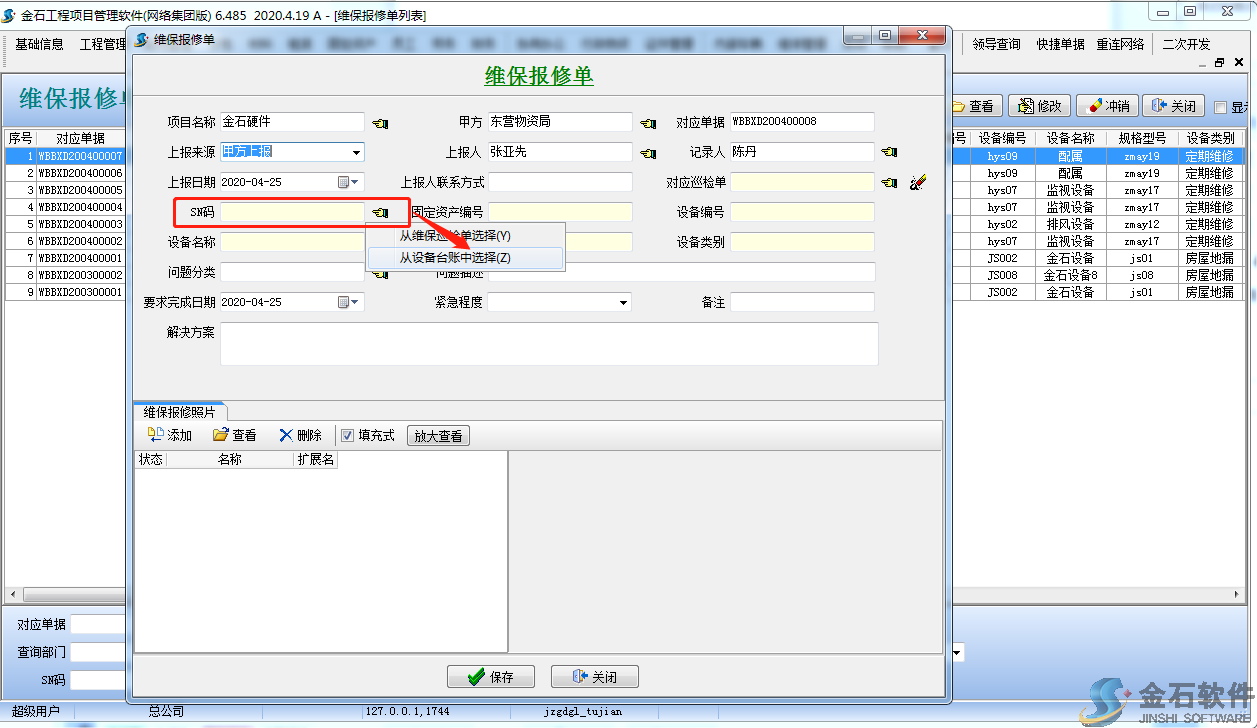Expand the 上报来源 dropdown
The height and width of the screenshot is (728, 1257).
(356, 153)
